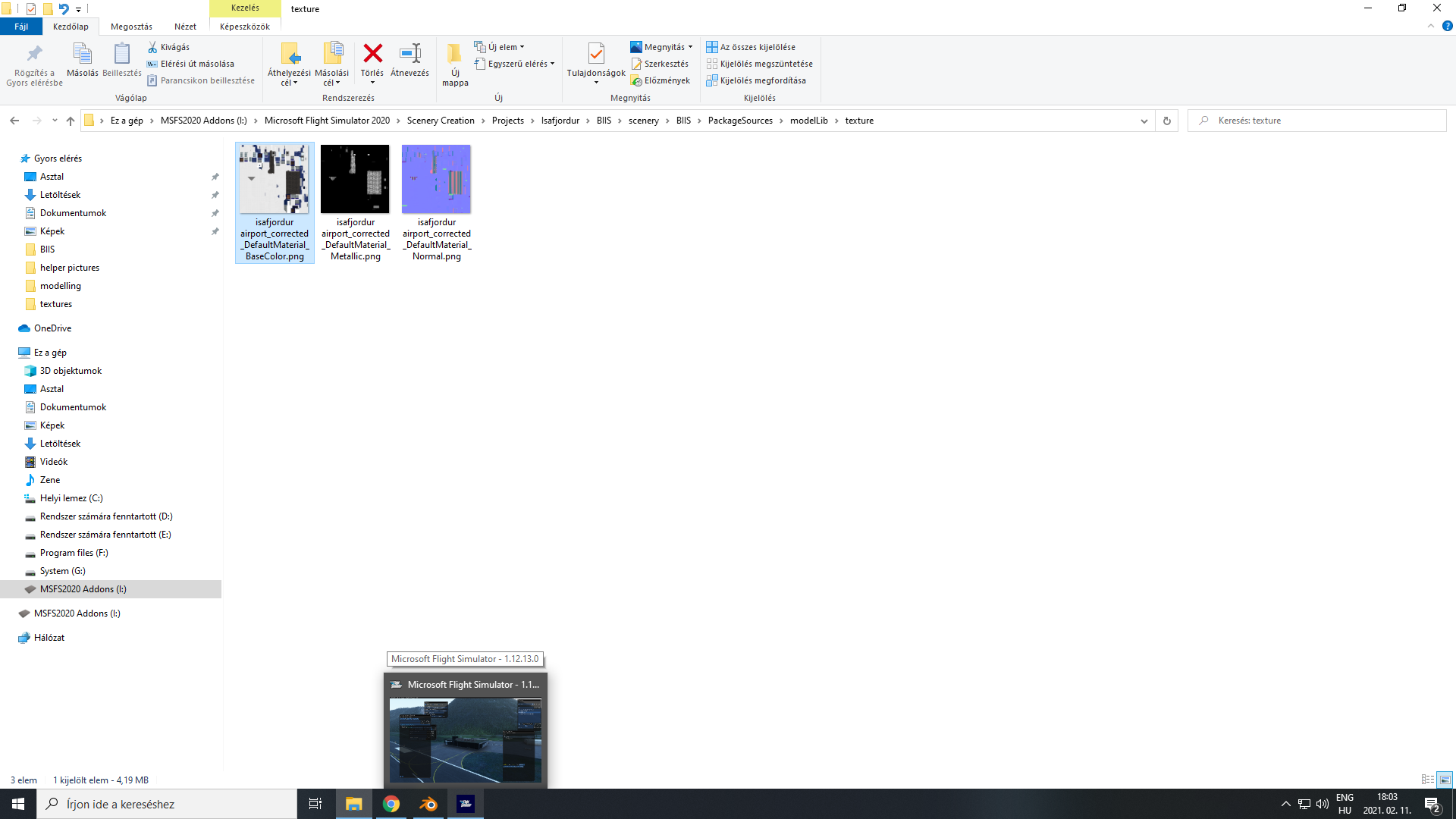1456x819 pixels.
Task: Open Másolási cél copy-to menu
Action: click(331, 64)
